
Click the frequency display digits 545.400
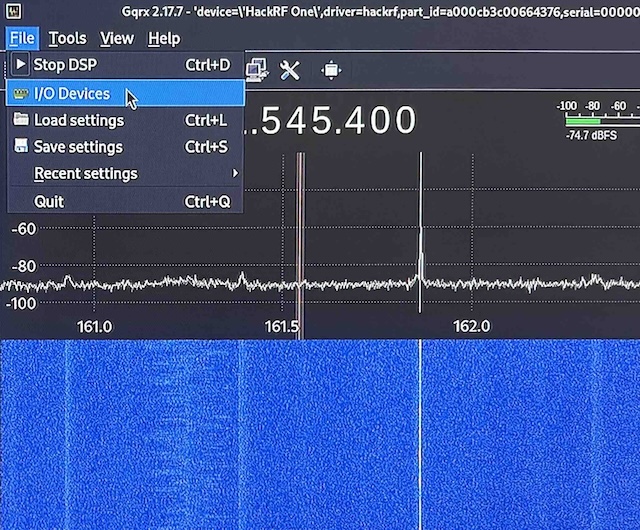coord(338,120)
